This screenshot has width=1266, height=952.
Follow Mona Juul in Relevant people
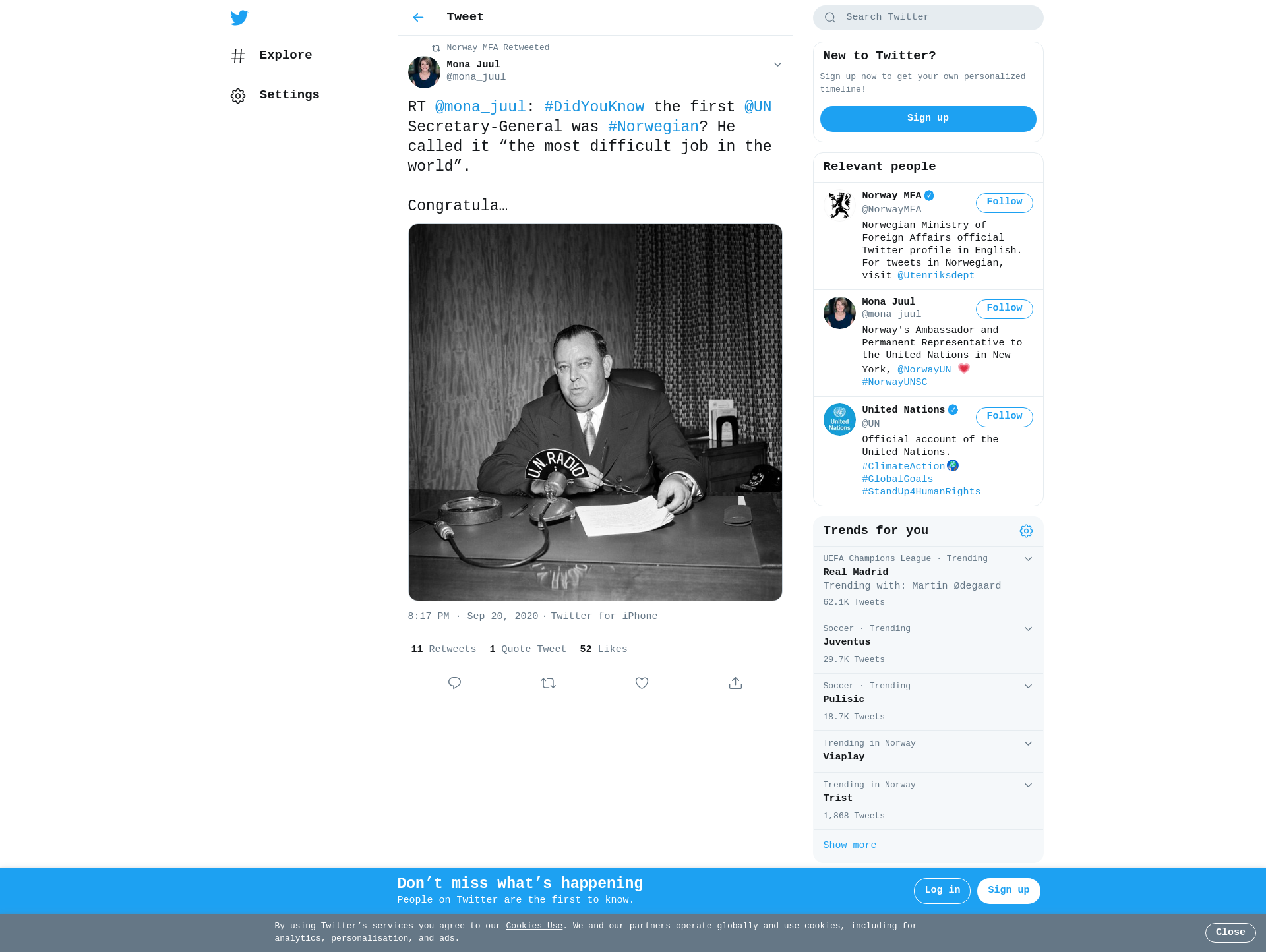(1004, 309)
